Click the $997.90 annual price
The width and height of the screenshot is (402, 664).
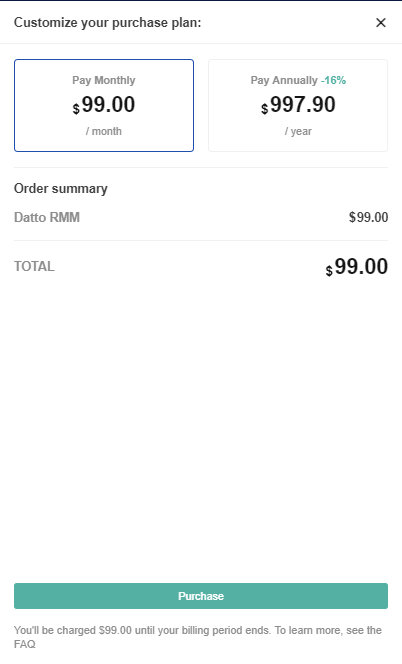point(298,105)
